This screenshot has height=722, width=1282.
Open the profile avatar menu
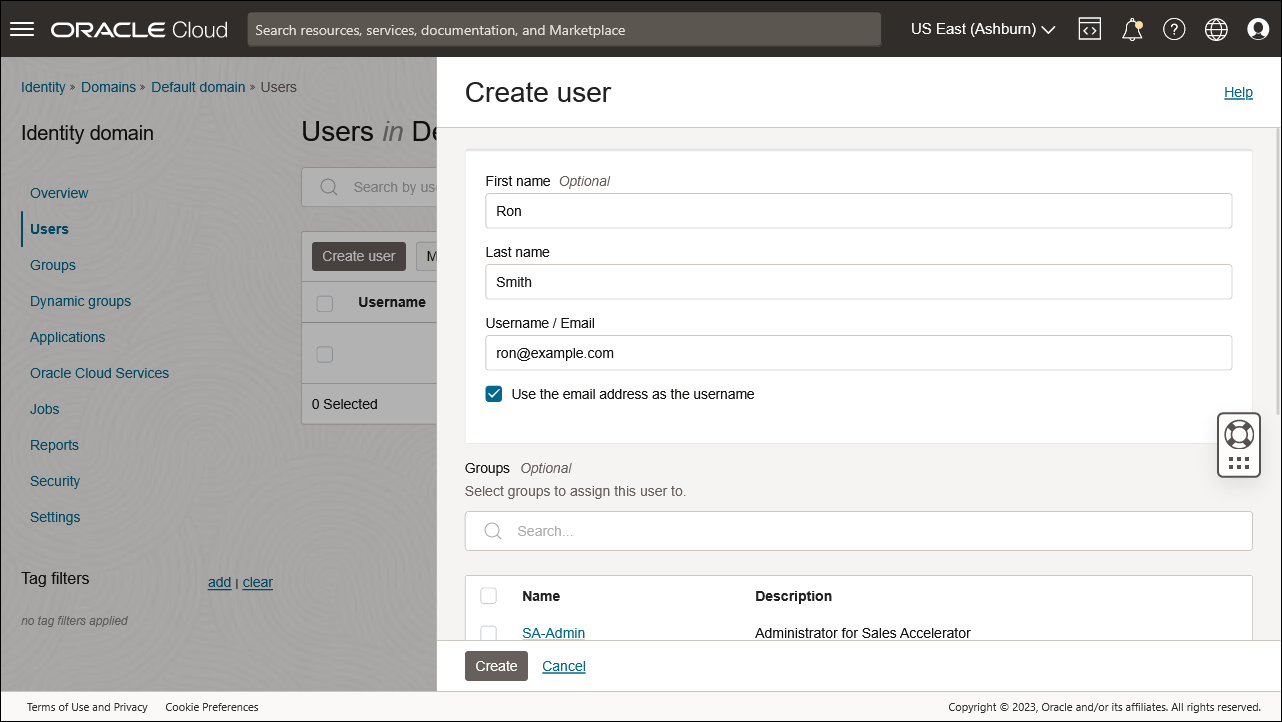[x=1258, y=28]
